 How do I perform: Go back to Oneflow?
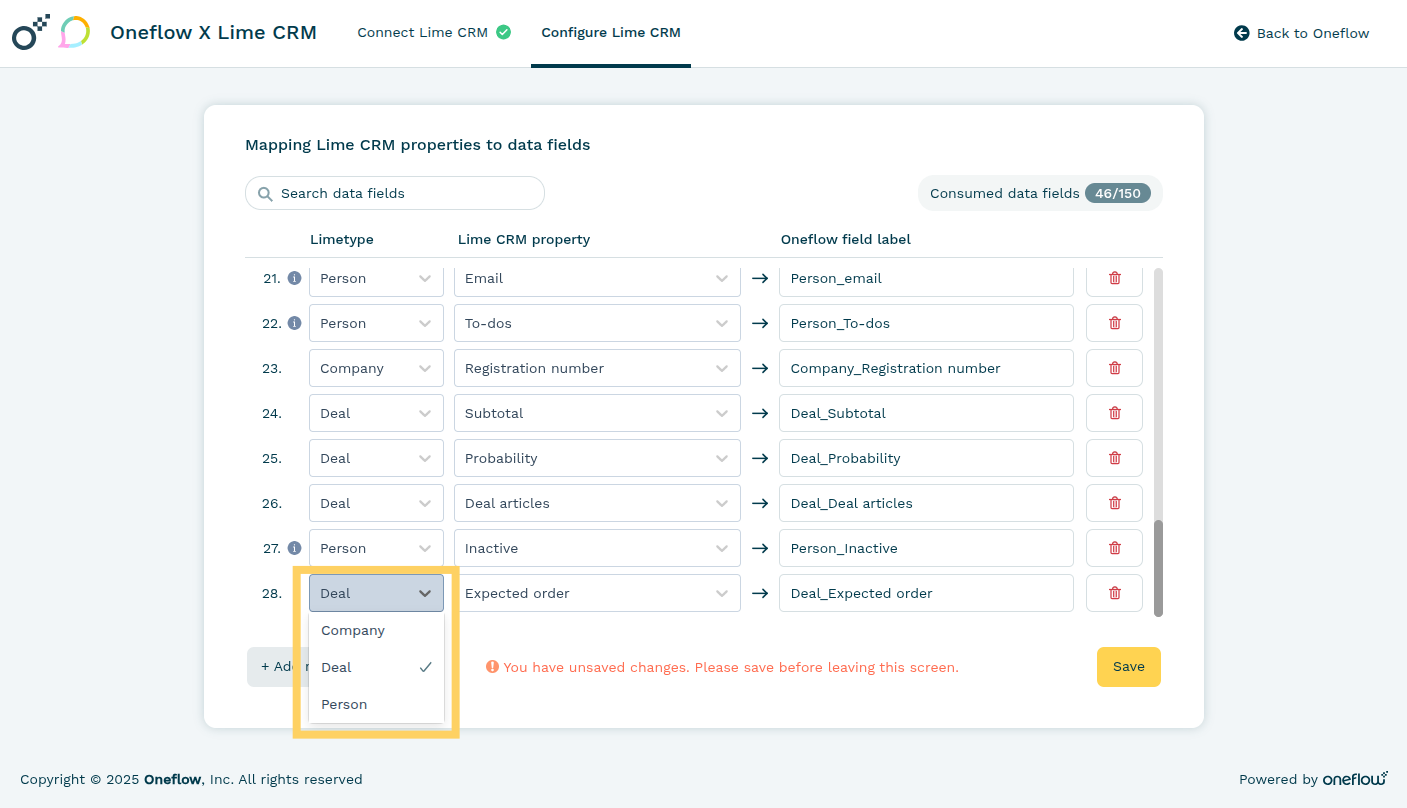[x=1302, y=33]
